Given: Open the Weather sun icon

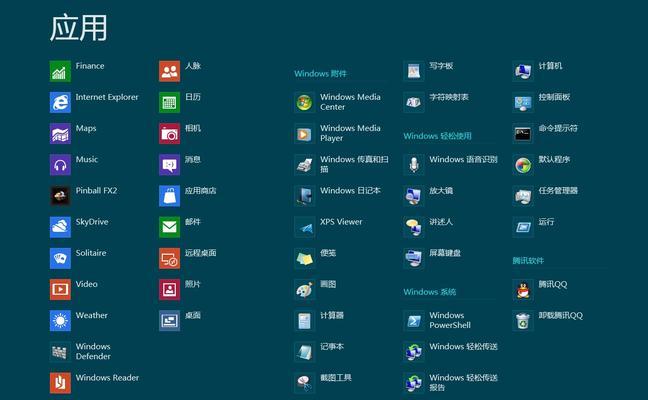Looking at the screenshot, I should pyautogui.click(x=60, y=321).
